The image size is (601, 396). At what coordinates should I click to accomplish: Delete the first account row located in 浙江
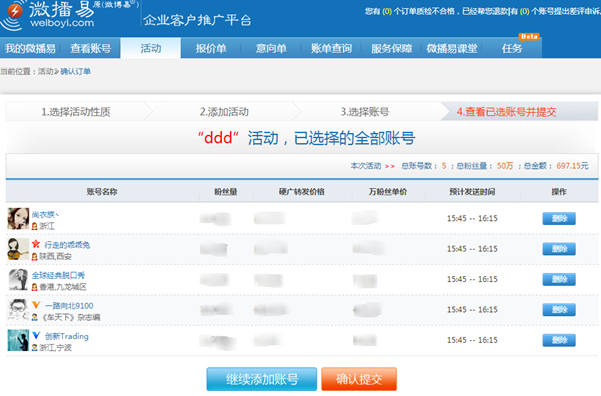(x=559, y=219)
